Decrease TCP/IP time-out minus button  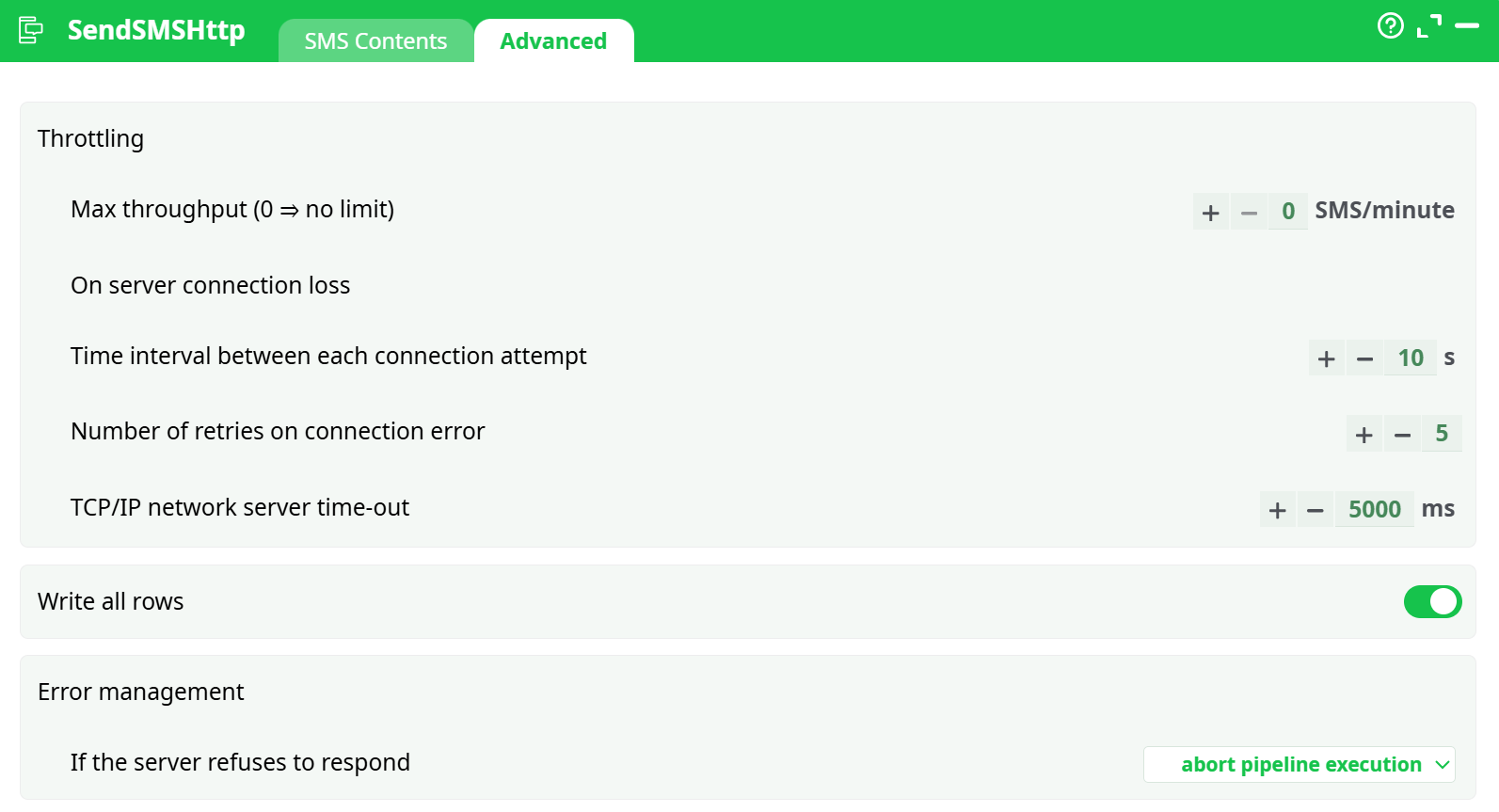[x=1316, y=510]
